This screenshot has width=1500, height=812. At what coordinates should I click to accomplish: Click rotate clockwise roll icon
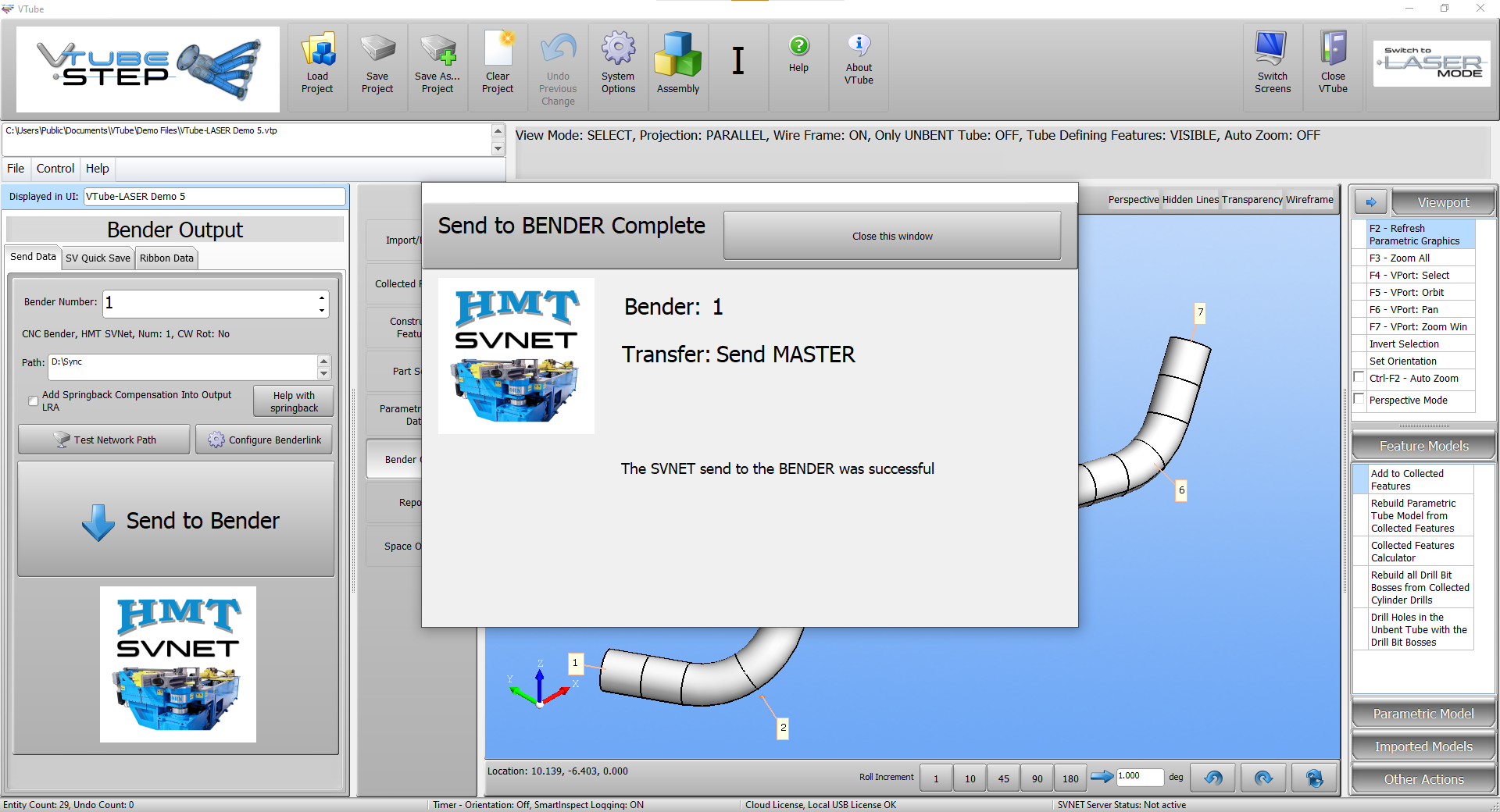coord(1263,778)
